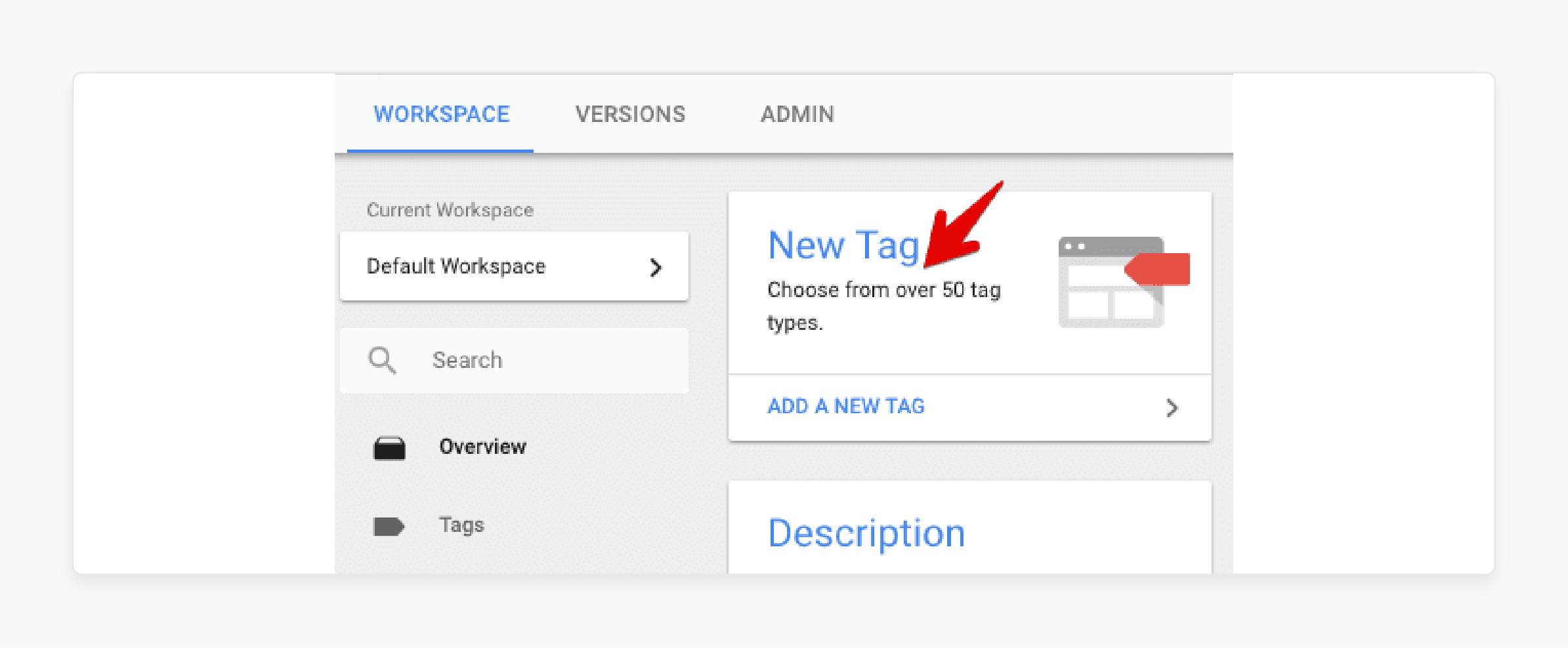Open the Default Workspace selector
The image size is (1568, 648).
coord(514,266)
